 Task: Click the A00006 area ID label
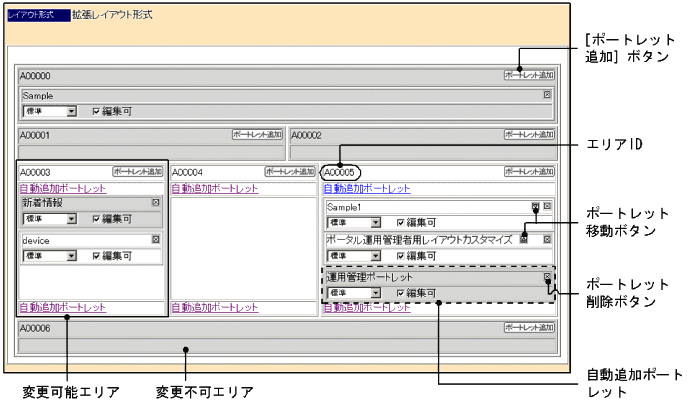click(x=35, y=329)
